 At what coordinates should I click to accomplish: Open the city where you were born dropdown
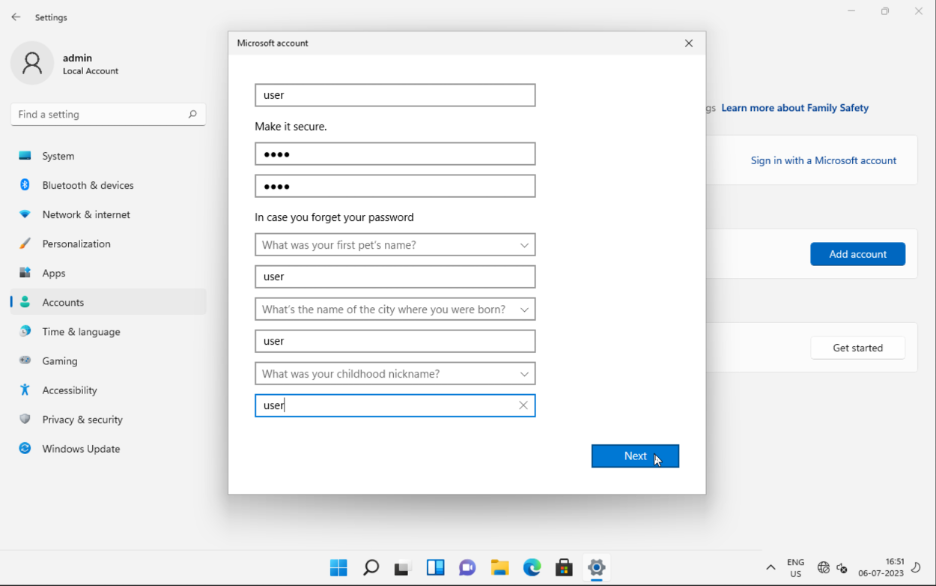pyautogui.click(x=395, y=309)
